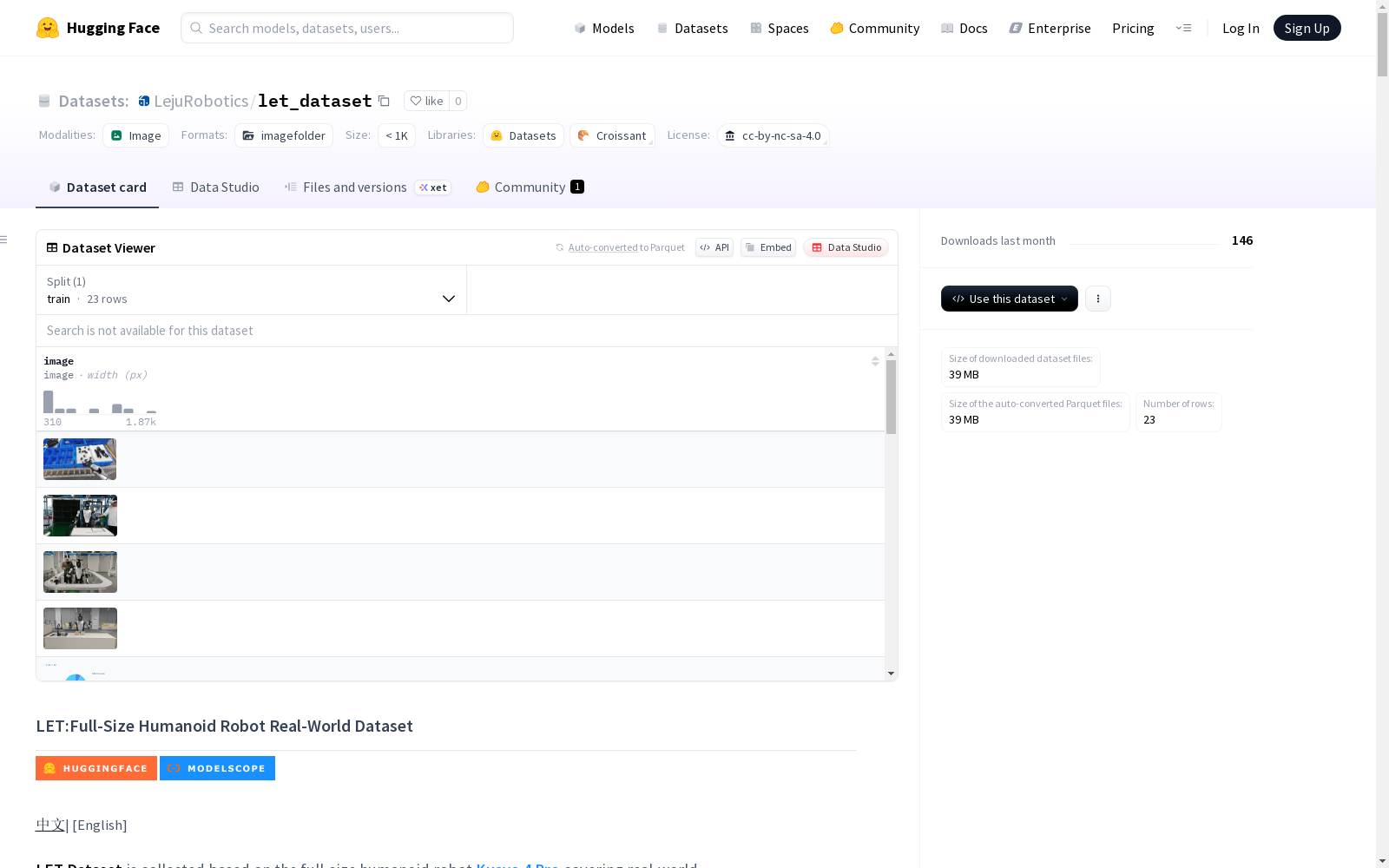The image size is (1389, 868).
Task: Click the let_dataset title link
Action: tap(315, 101)
